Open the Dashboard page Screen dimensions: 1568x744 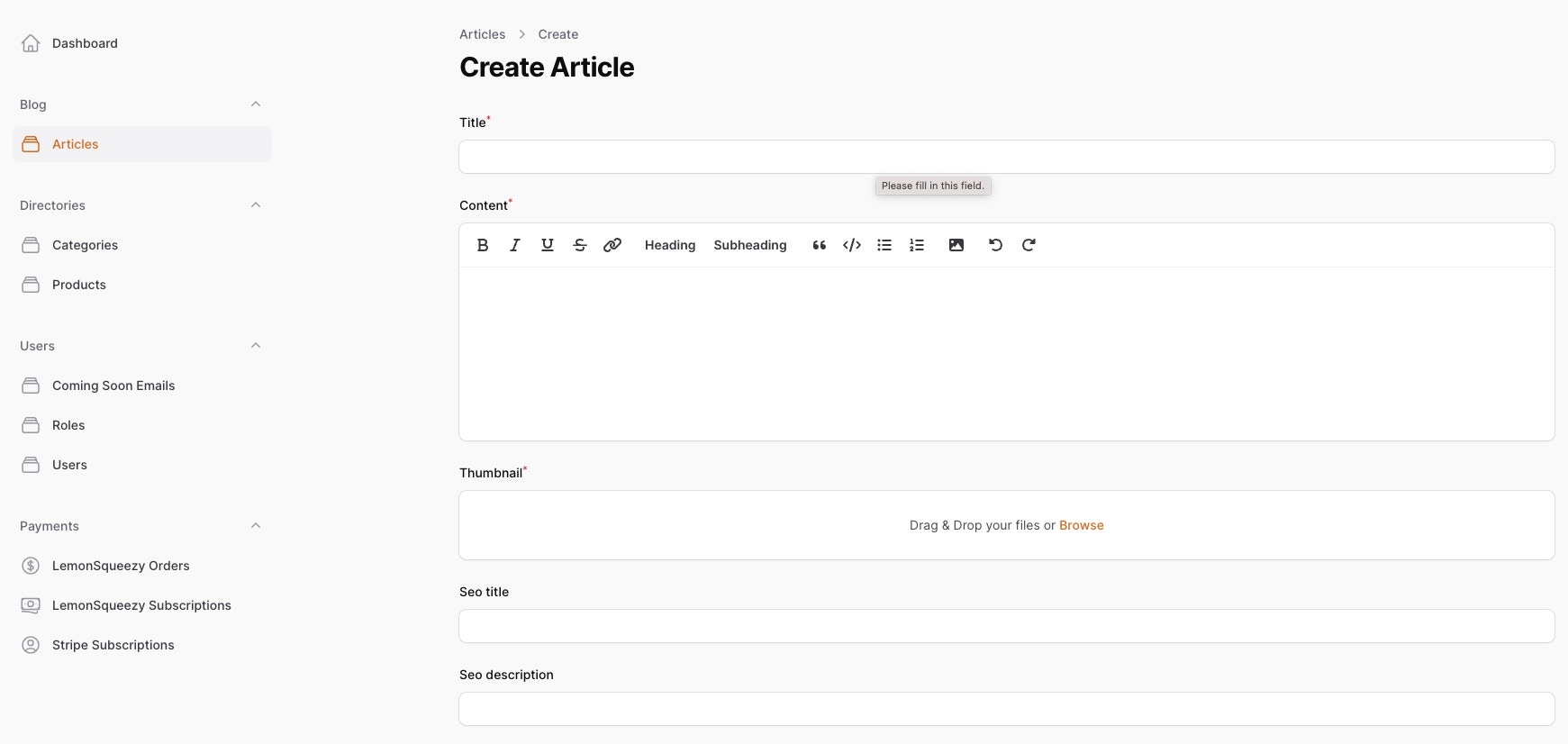coord(142,43)
